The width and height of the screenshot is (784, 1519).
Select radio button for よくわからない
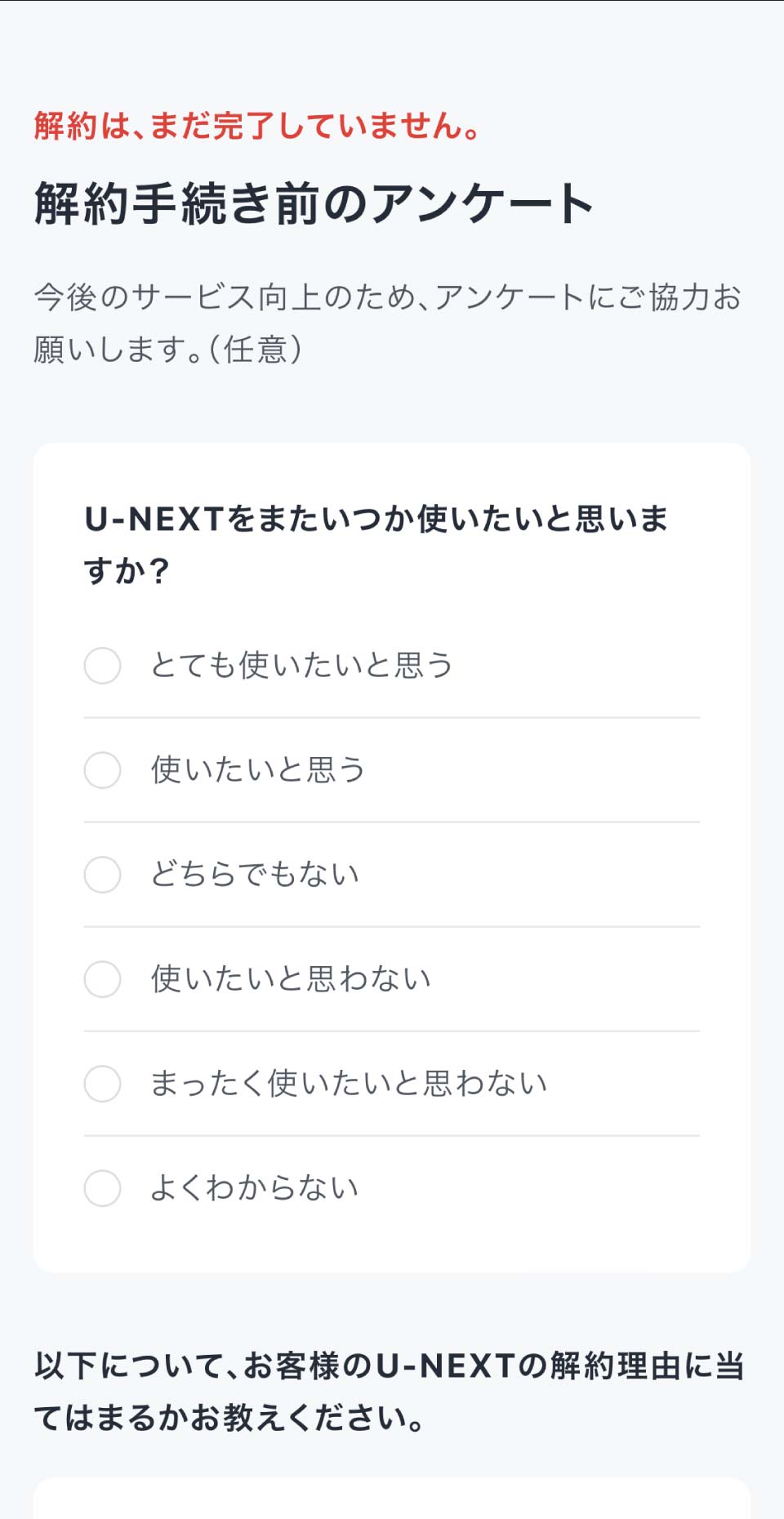102,1188
